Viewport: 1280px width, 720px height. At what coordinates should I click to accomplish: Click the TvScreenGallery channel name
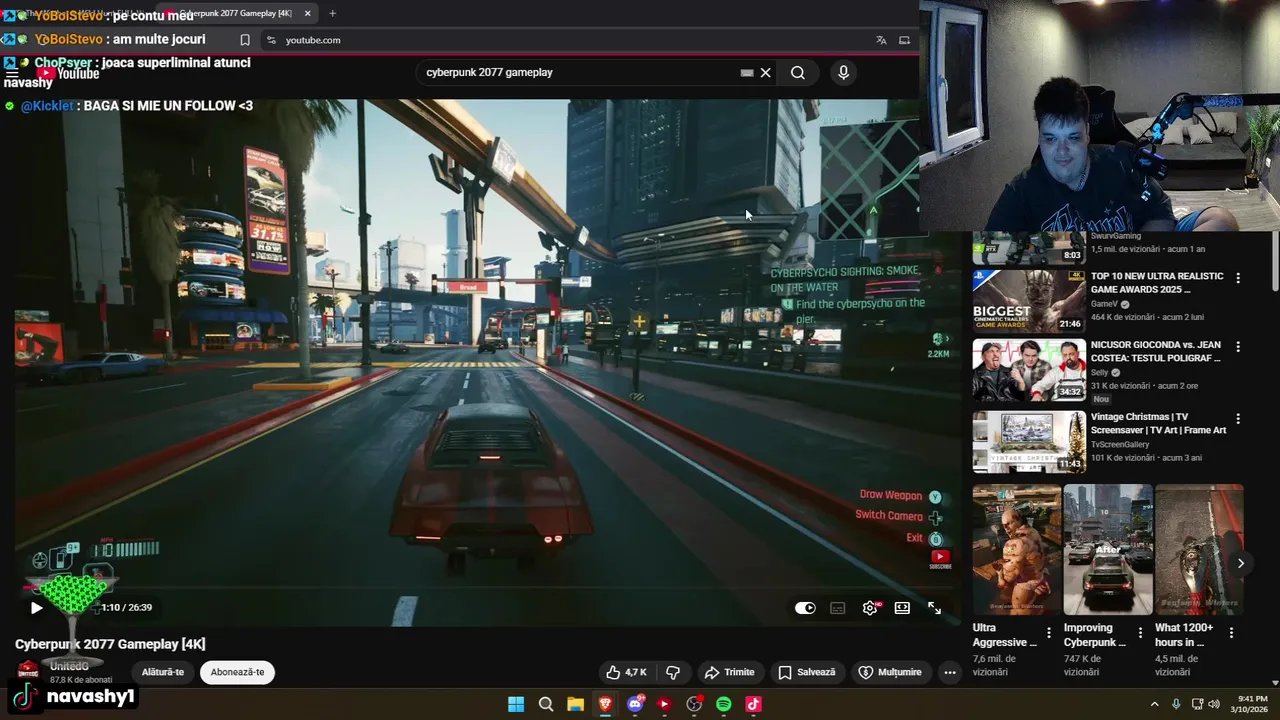1120,444
